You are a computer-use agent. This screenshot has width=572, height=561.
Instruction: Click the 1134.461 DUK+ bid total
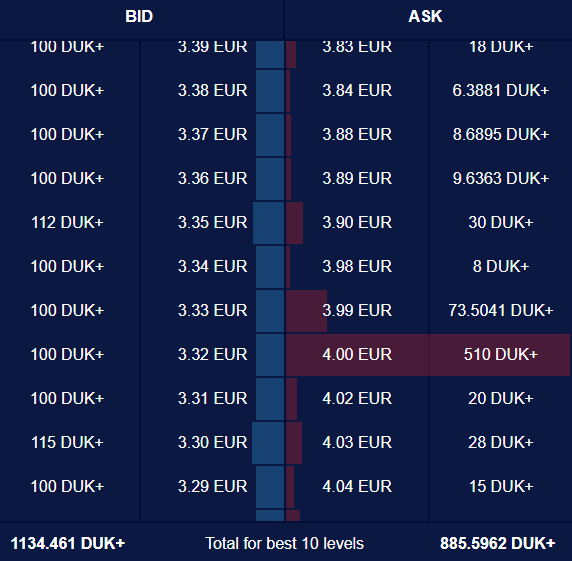[68, 543]
